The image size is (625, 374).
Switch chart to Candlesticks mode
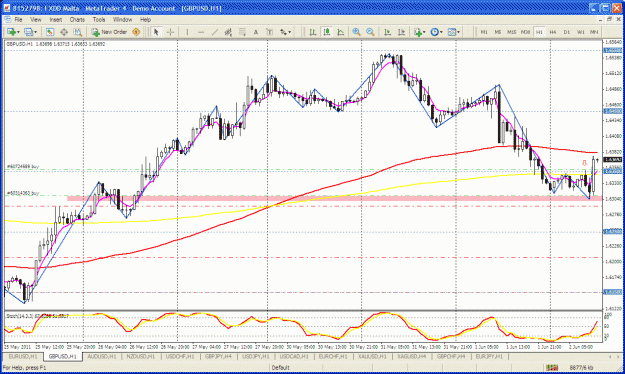point(327,32)
